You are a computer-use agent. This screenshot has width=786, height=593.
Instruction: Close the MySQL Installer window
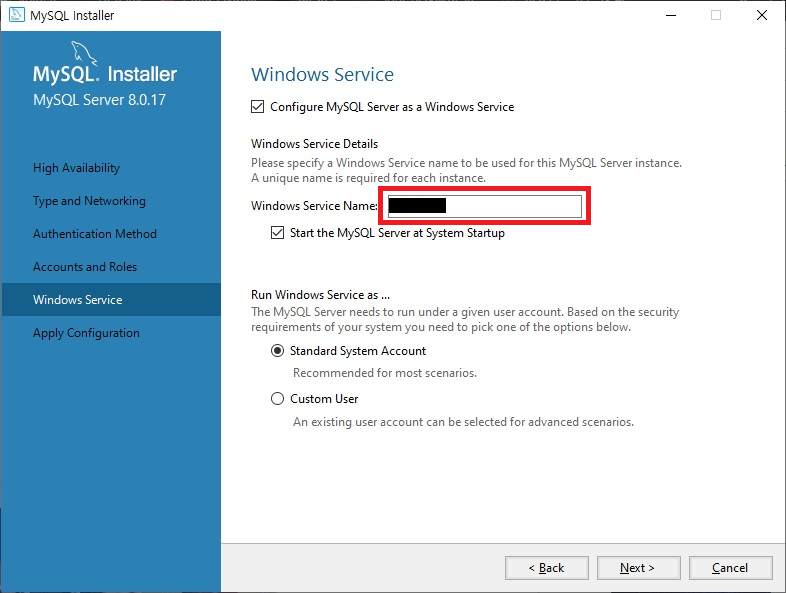pyautogui.click(x=761, y=16)
